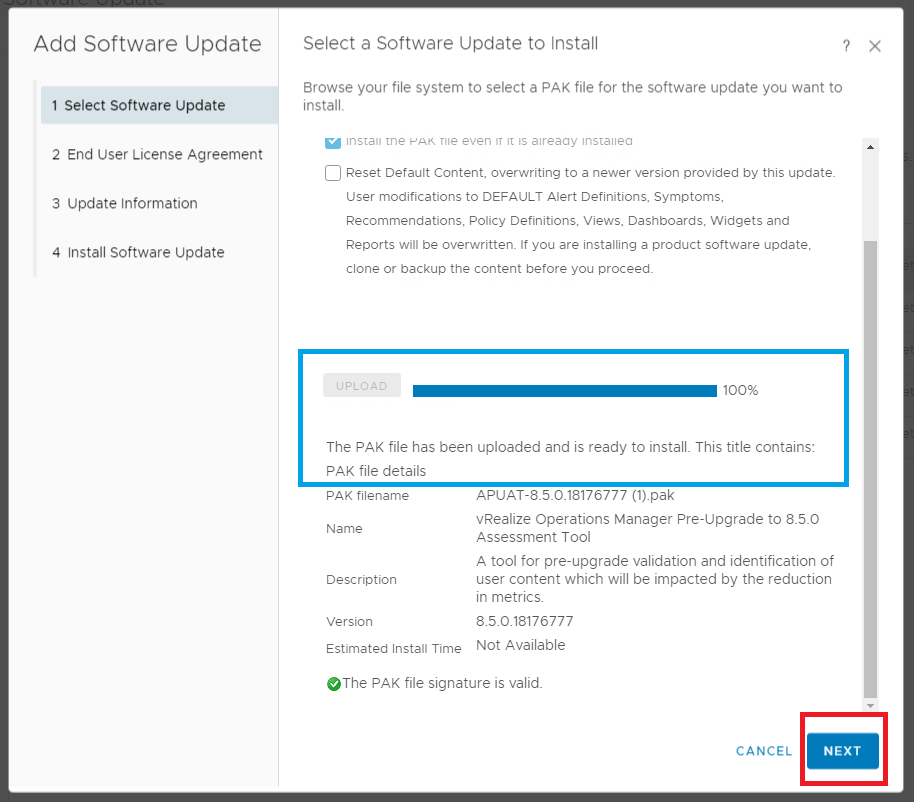Click the CANCEL button
The image size is (914, 802).
[764, 751]
